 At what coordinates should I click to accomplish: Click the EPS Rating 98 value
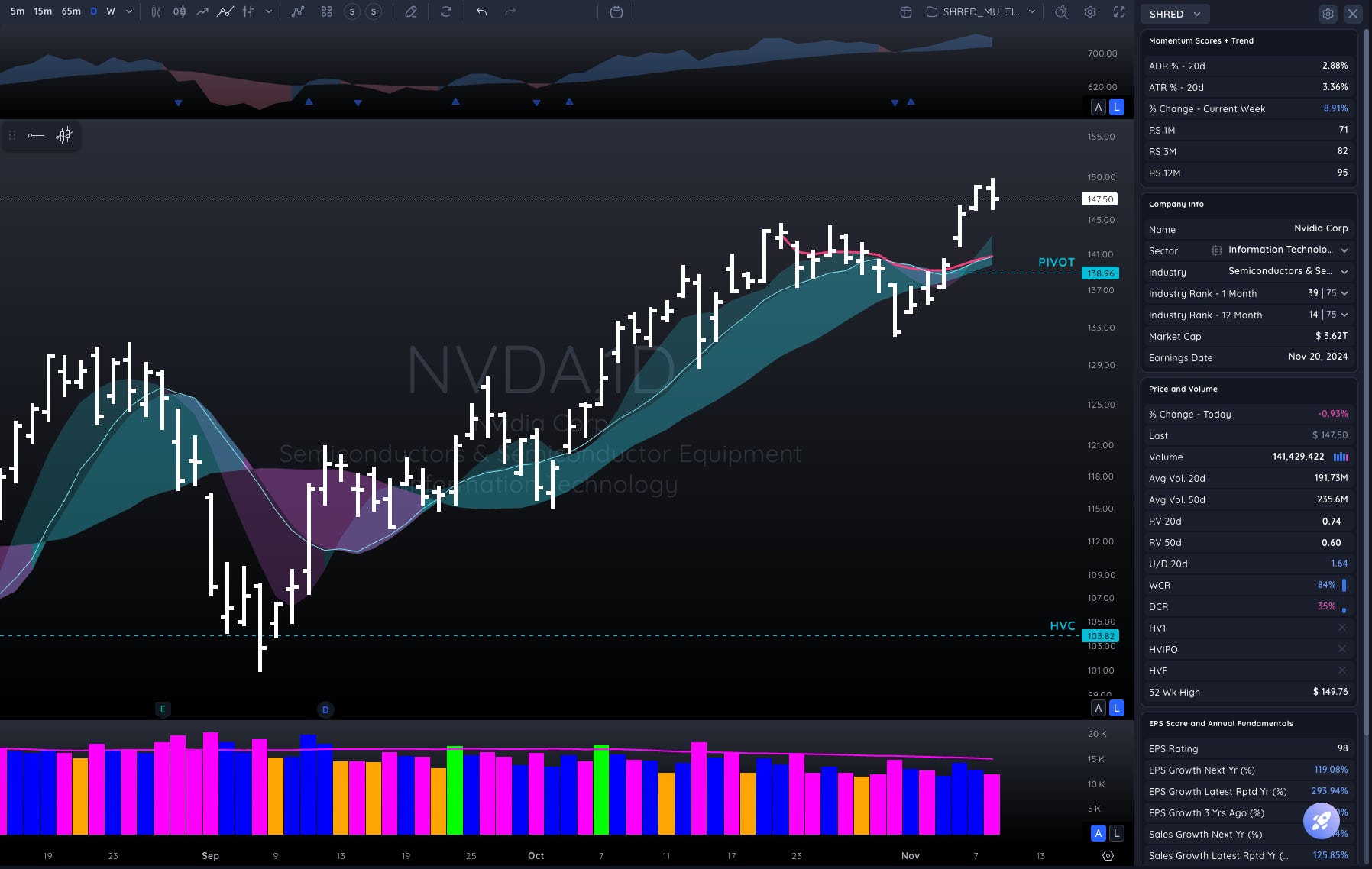click(1342, 748)
